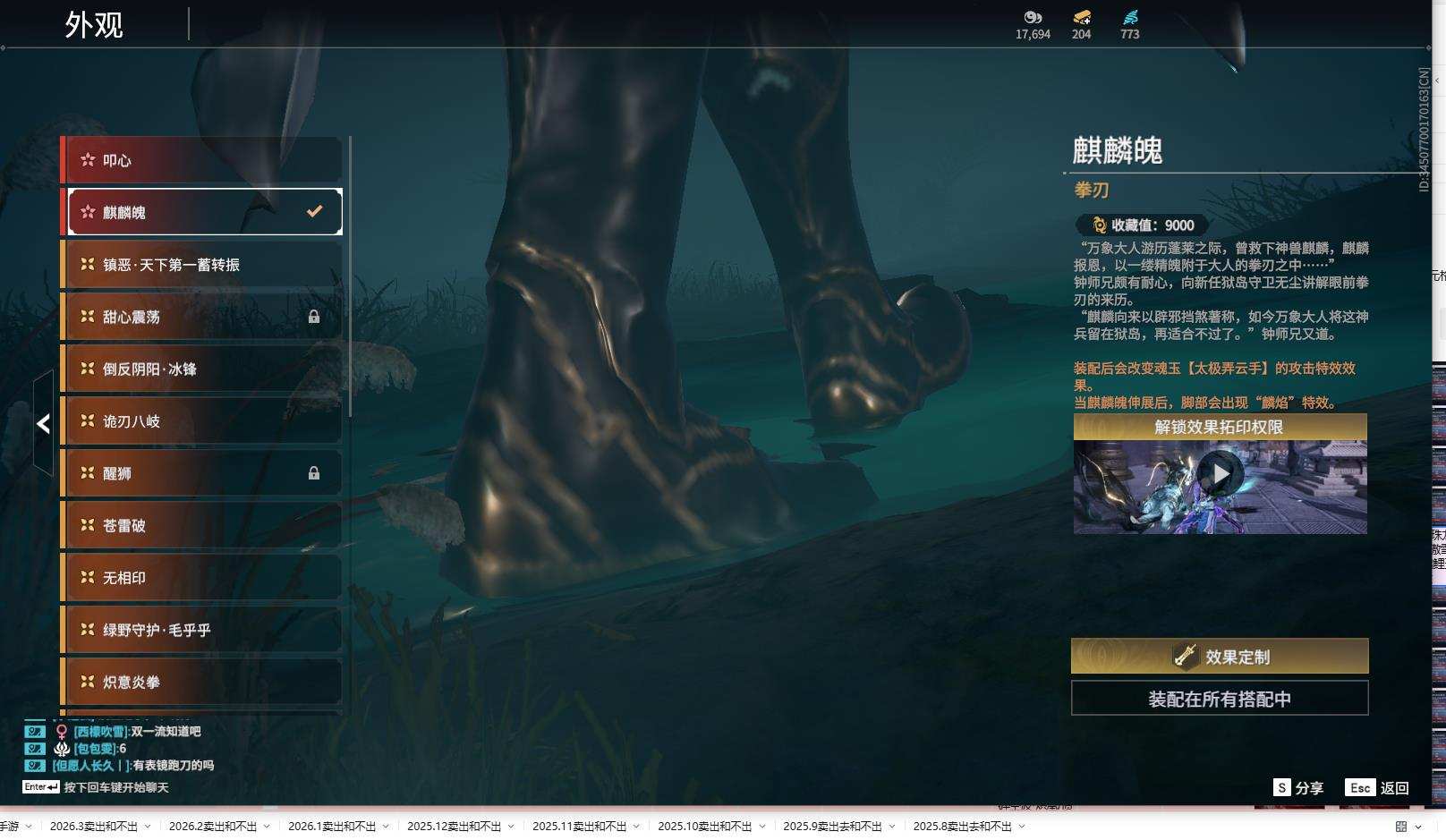This screenshot has width=1446, height=840.
Task: Click player name 西楼吹雪 in chat
Action: tap(101, 732)
